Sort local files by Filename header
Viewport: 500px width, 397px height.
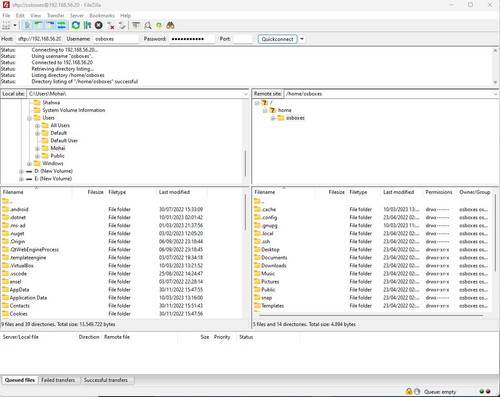tap(36, 192)
